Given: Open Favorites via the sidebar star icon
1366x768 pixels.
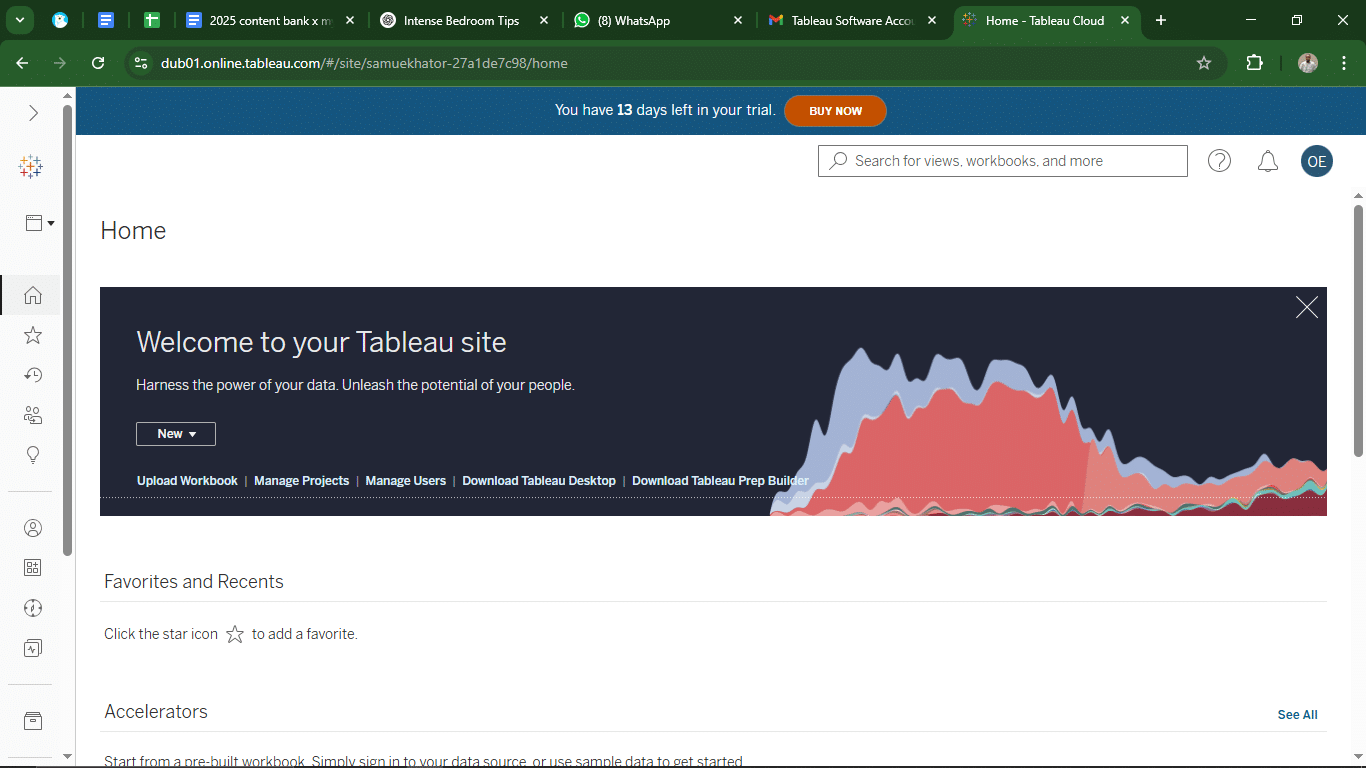Looking at the screenshot, I should (32, 335).
